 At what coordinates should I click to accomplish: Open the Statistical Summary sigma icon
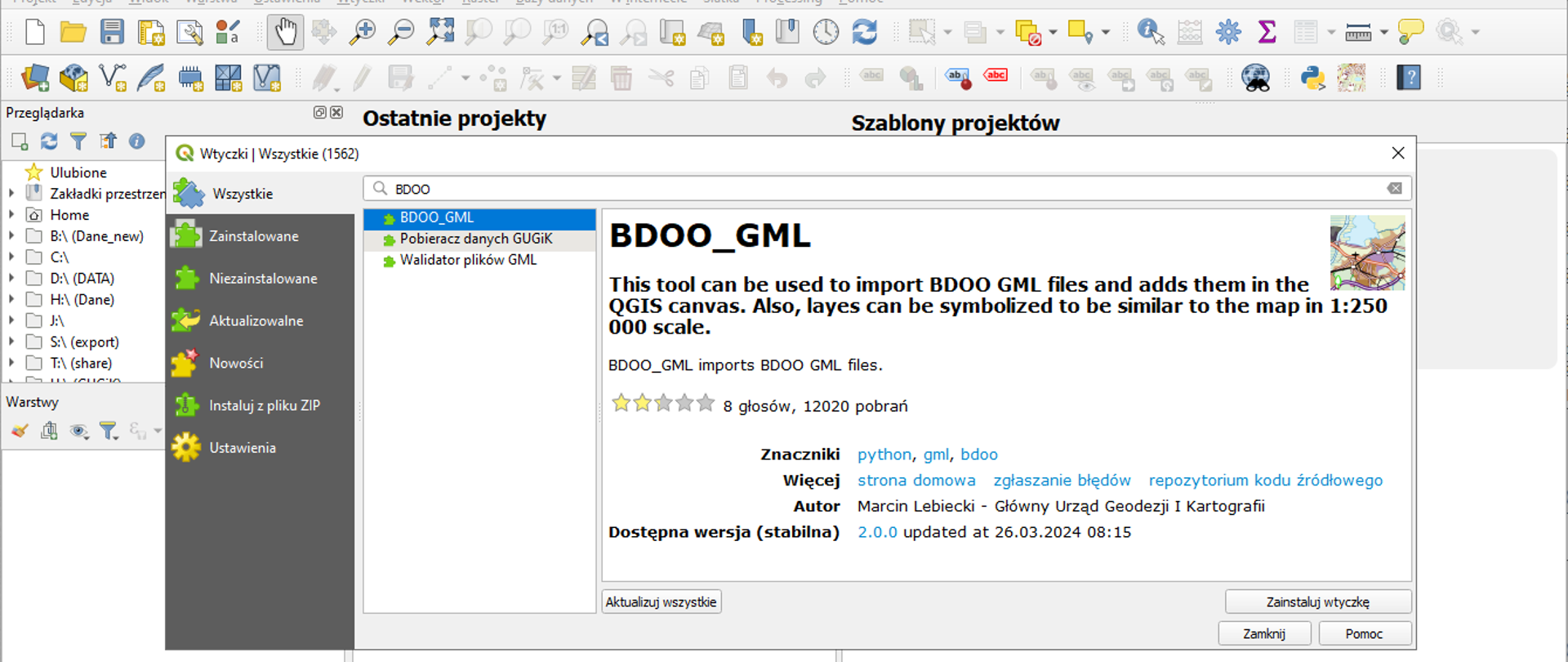coord(1267,33)
